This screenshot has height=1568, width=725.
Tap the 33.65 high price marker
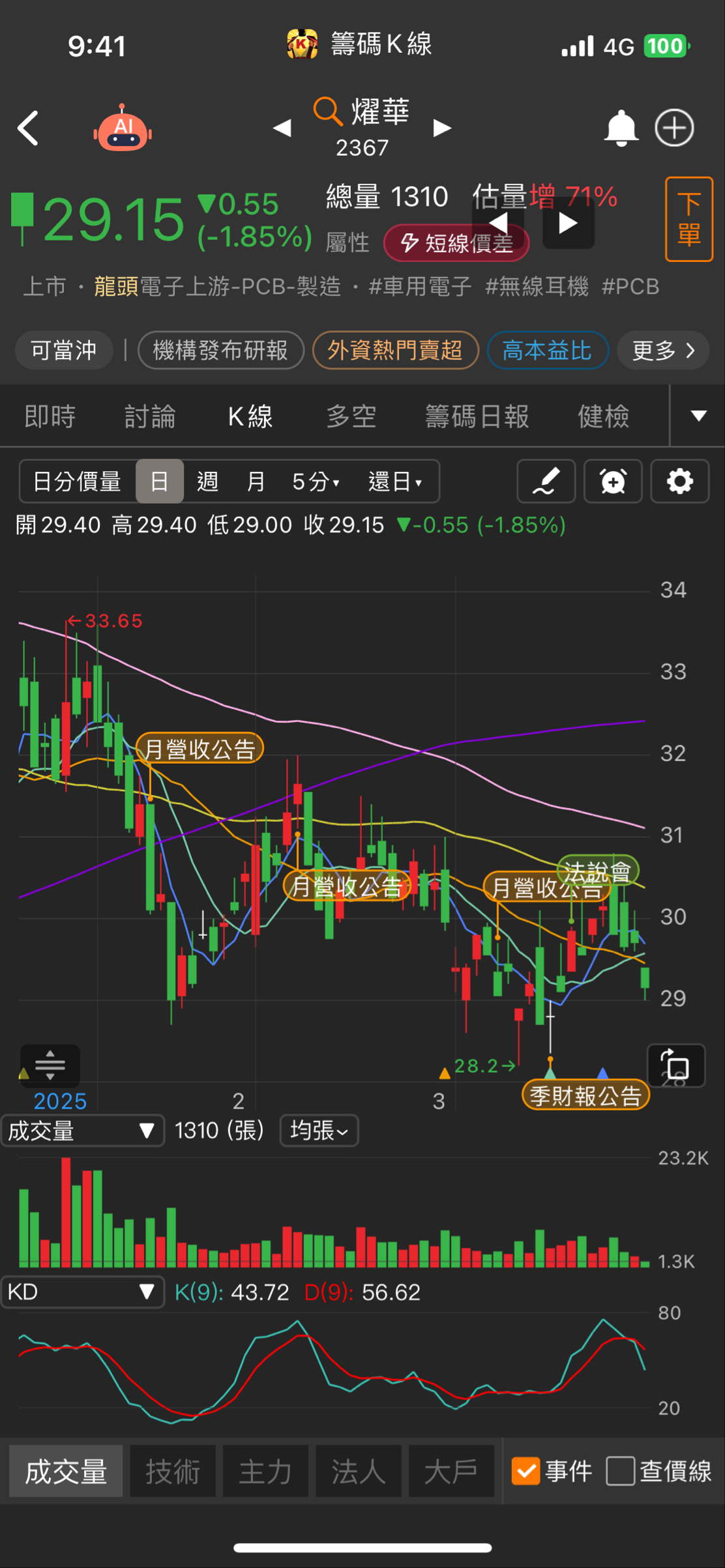(x=105, y=620)
